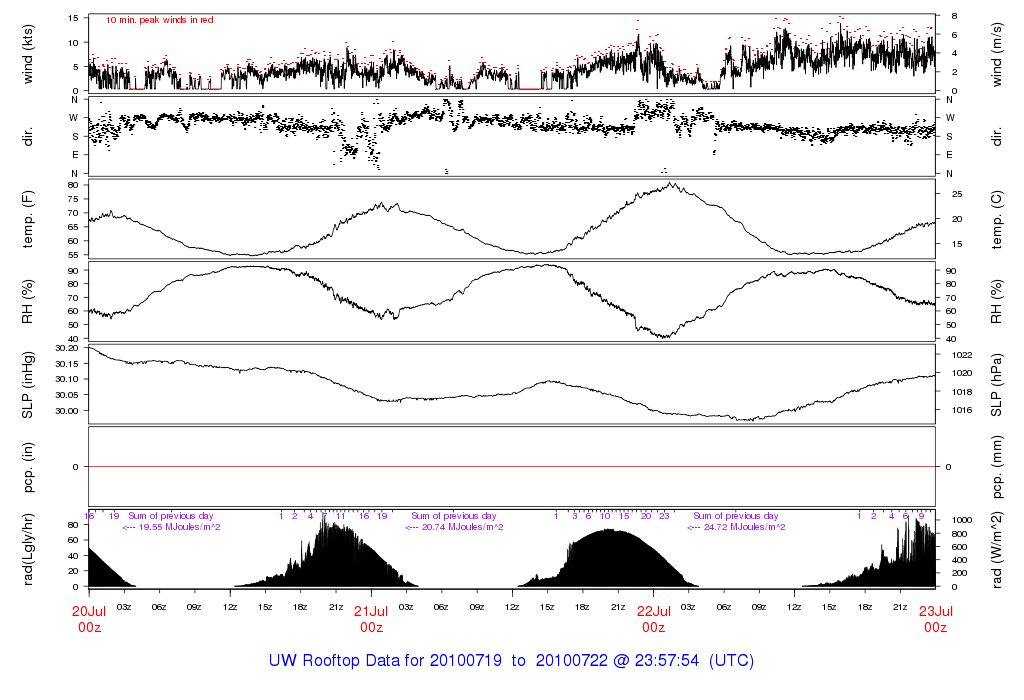Select the "20.74 MJoules/m^2" radiation sum

point(462,527)
